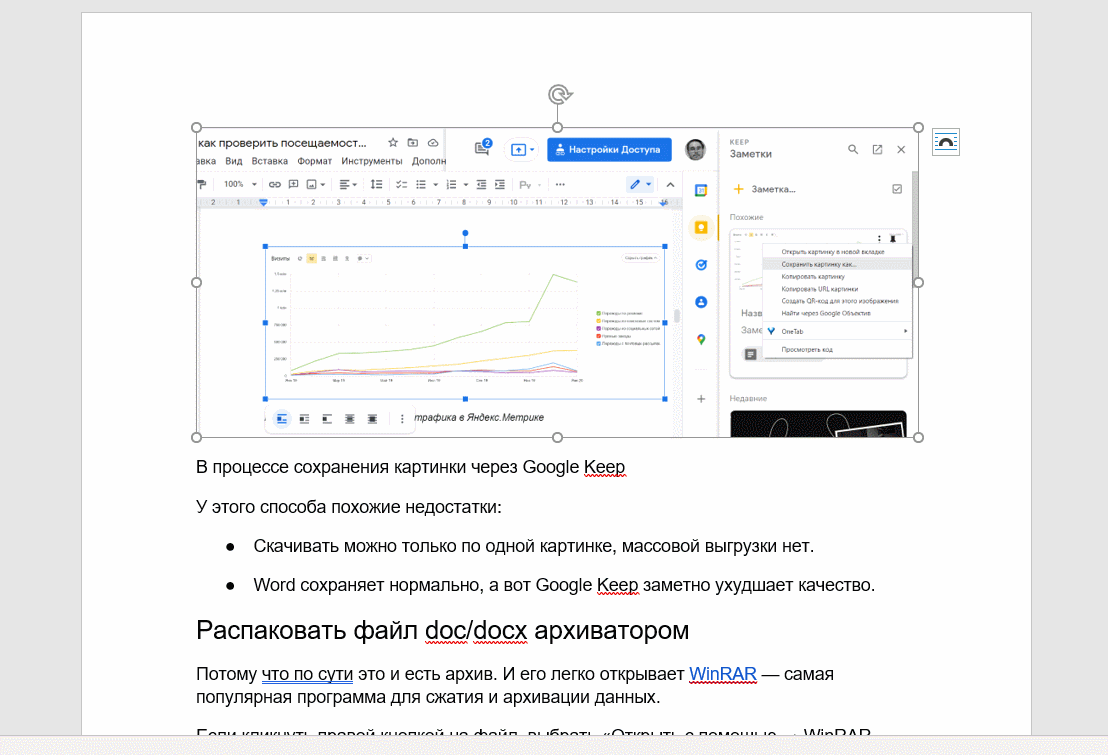Viewport: 1108px width, 755px height.
Task: Click the new list checkbox icon in the Keep panel
Action: coord(897,189)
